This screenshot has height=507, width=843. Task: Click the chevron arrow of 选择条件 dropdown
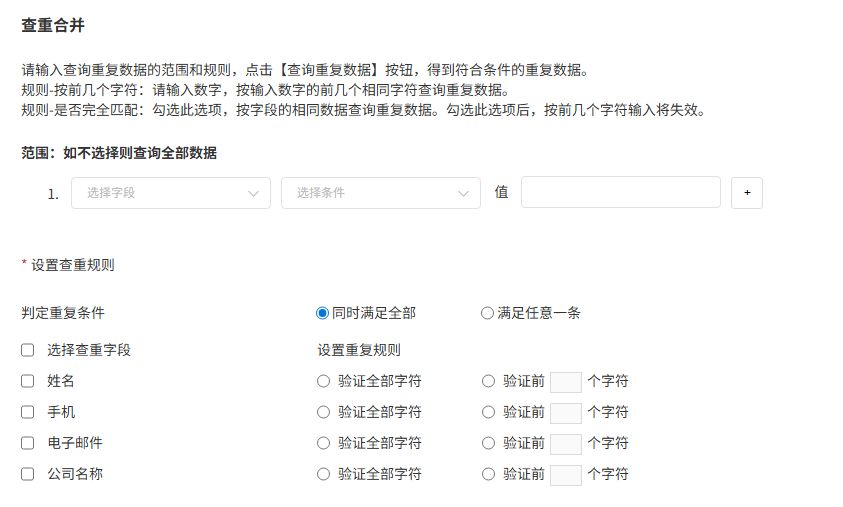coord(463,194)
